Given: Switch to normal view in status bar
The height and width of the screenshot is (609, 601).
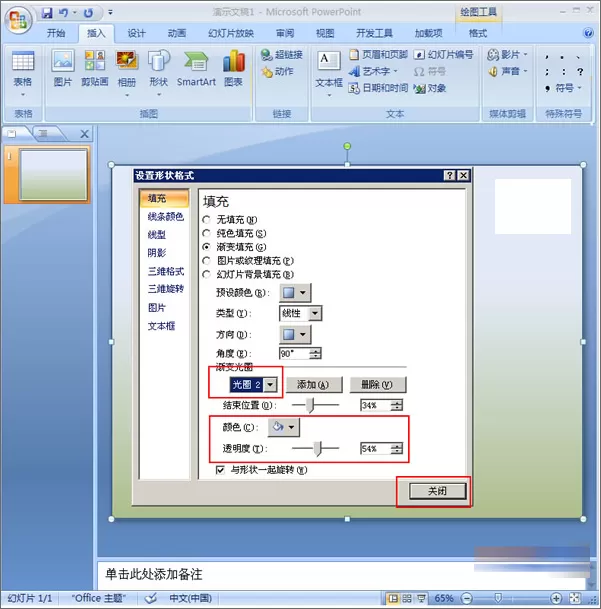Looking at the screenshot, I should coord(393,599).
